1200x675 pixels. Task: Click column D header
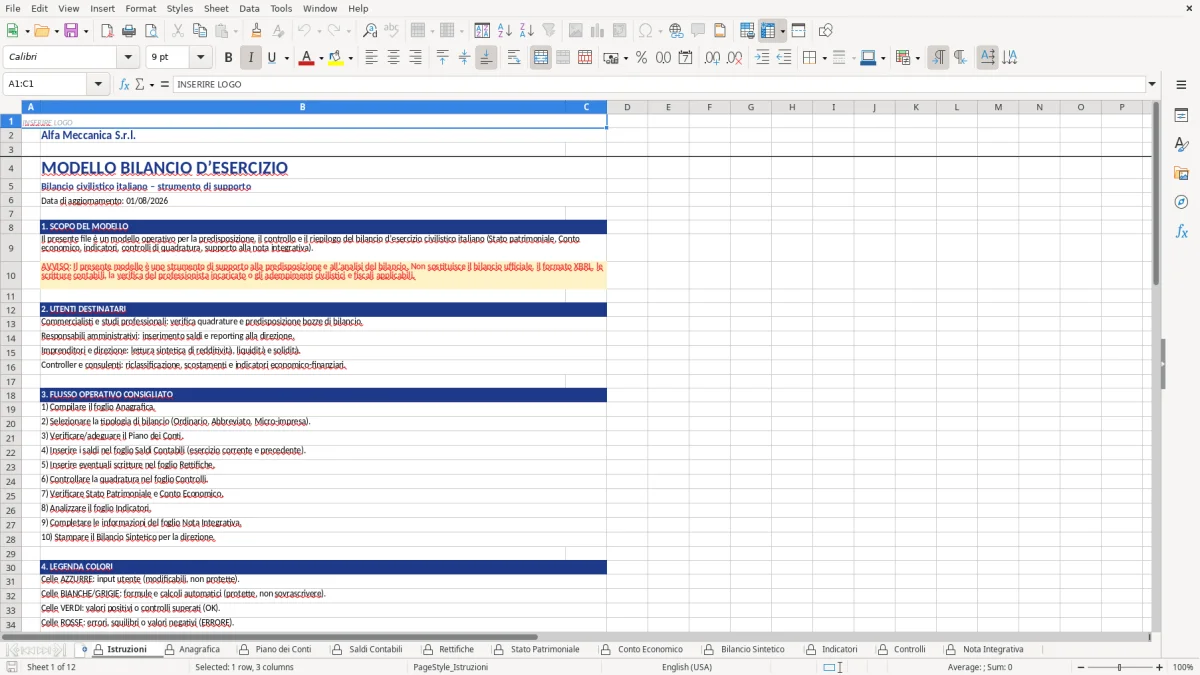tap(627, 107)
